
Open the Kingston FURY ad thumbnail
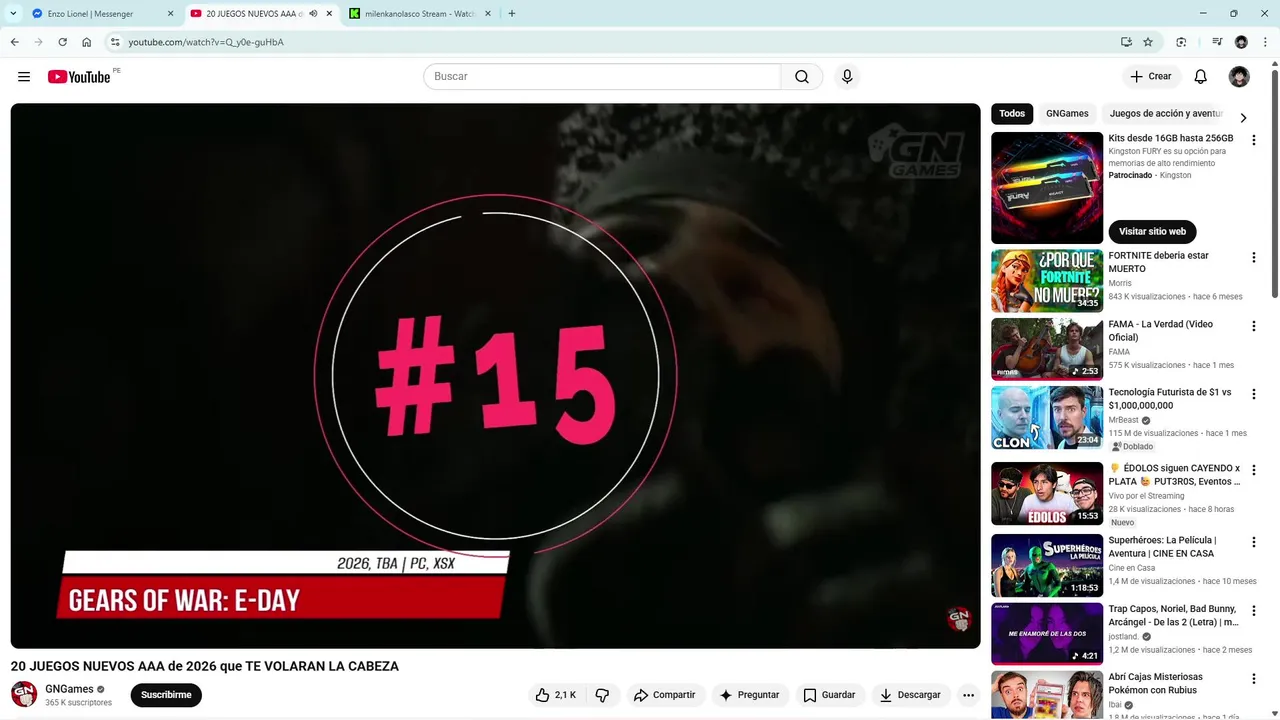(x=1047, y=188)
